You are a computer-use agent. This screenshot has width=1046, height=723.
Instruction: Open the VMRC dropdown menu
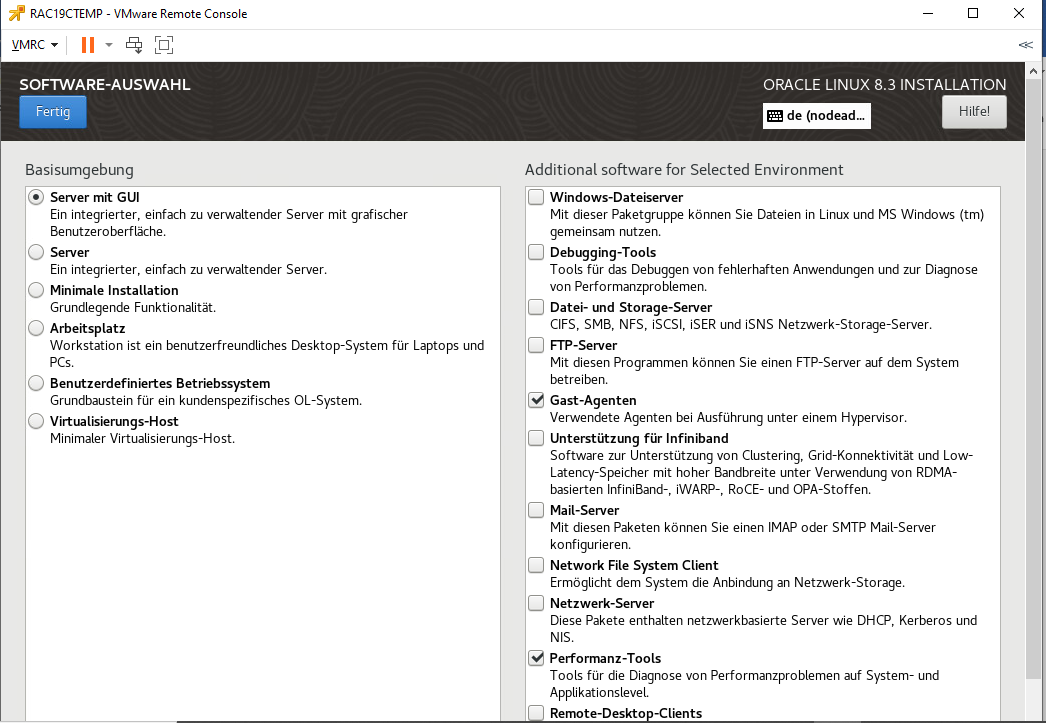point(35,45)
